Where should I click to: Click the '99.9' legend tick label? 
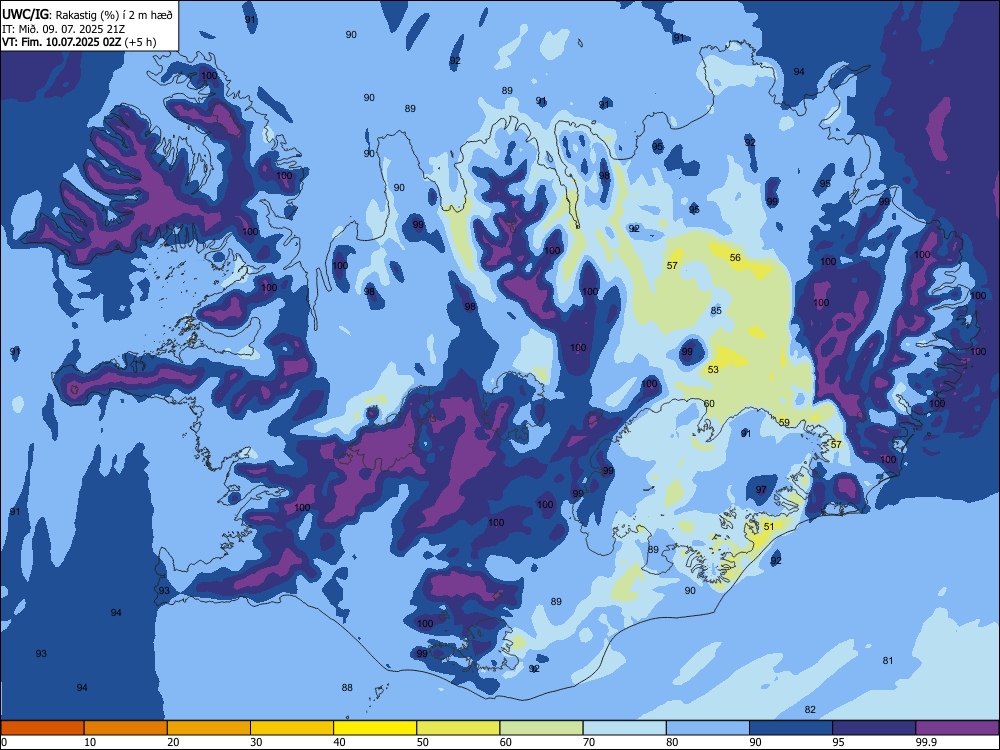click(x=926, y=742)
